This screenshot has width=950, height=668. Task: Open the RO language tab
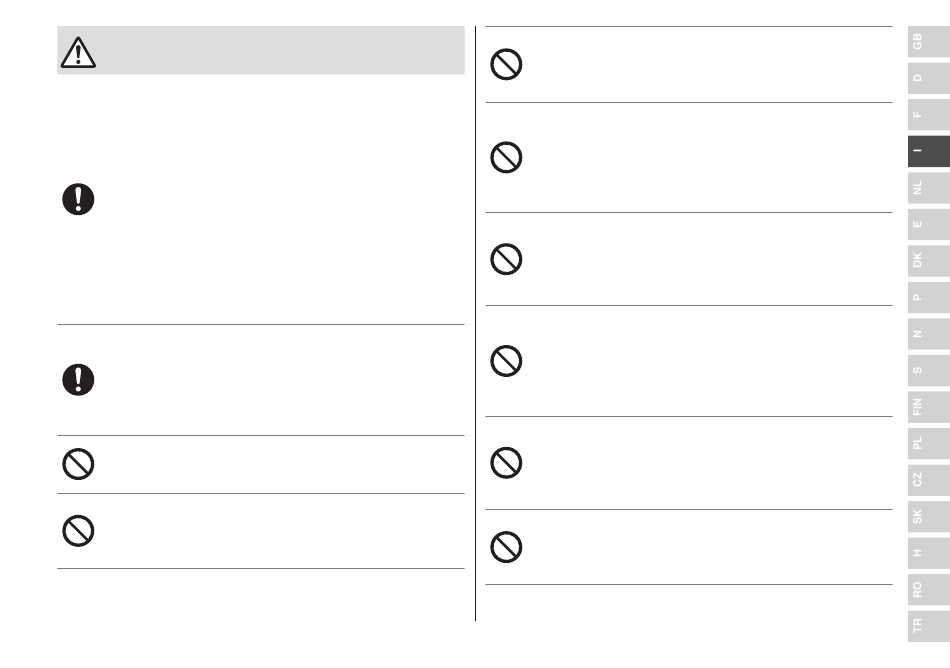coord(929,589)
